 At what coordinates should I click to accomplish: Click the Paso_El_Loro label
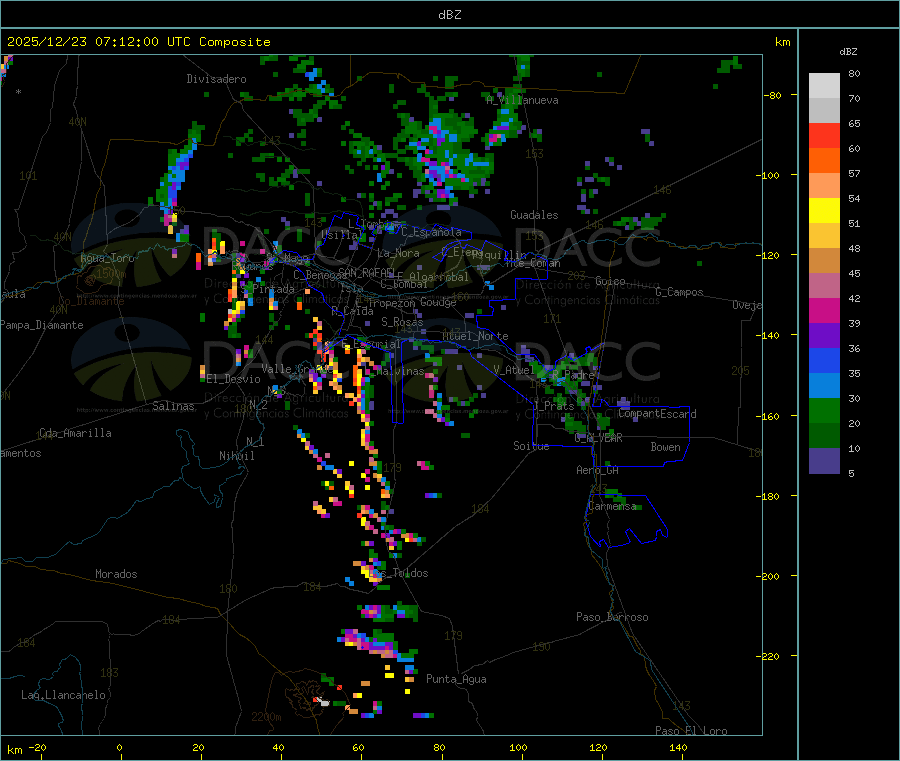[691, 731]
